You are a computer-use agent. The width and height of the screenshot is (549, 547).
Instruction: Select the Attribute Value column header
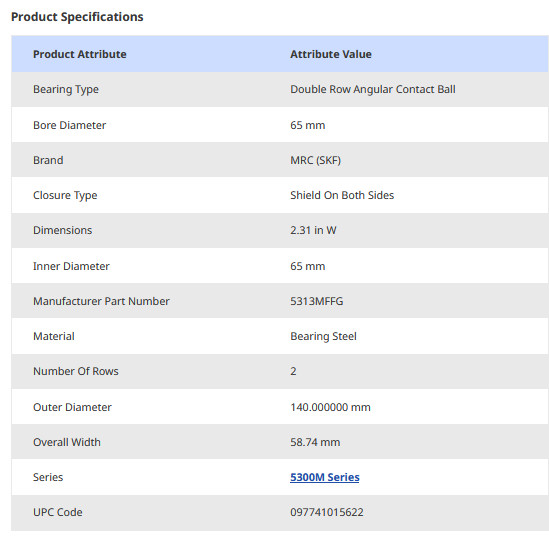pyautogui.click(x=331, y=54)
